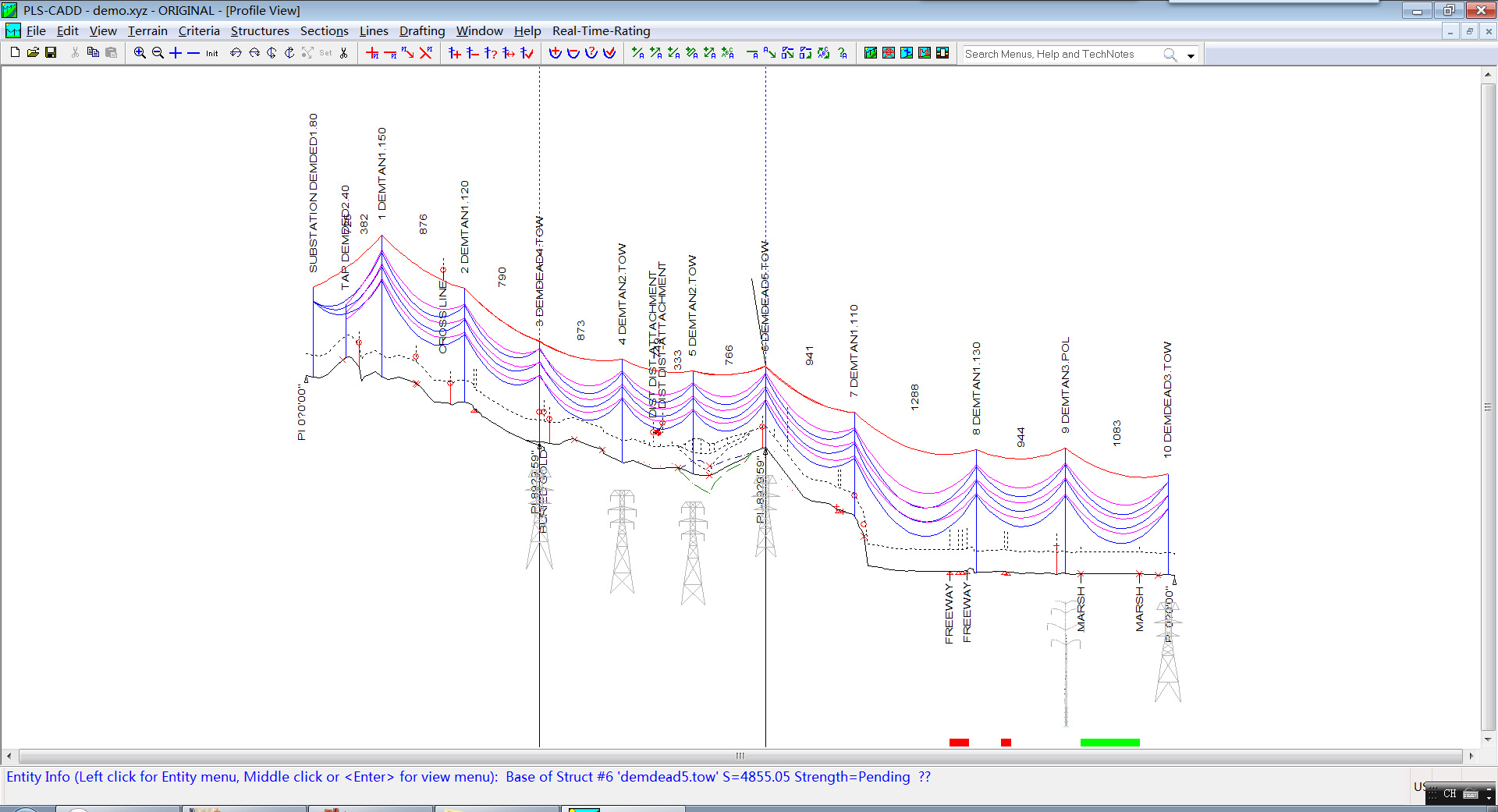This screenshot has height=812, width=1498.
Task: Open the Real-Time-Rating menu
Action: tap(601, 31)
